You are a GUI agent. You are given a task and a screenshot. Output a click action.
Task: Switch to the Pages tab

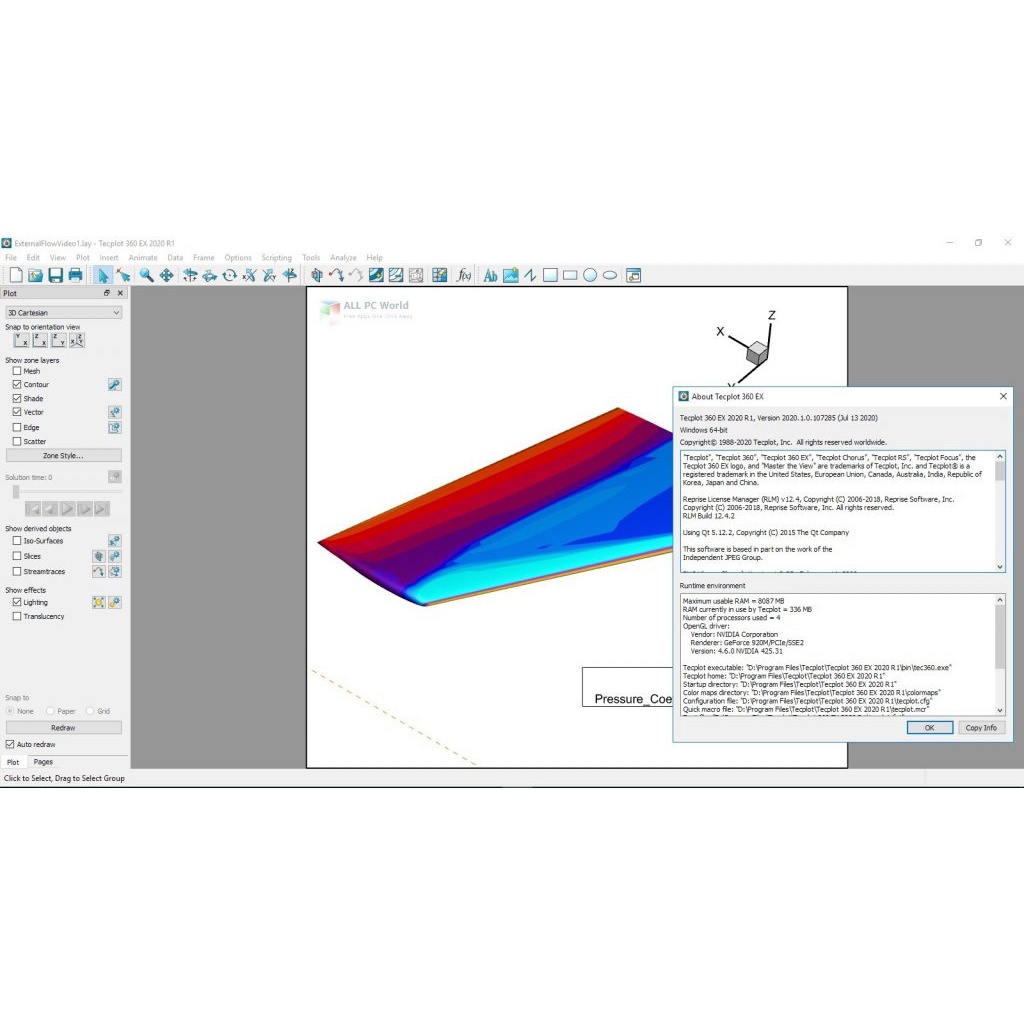click(x=43, y=762)
